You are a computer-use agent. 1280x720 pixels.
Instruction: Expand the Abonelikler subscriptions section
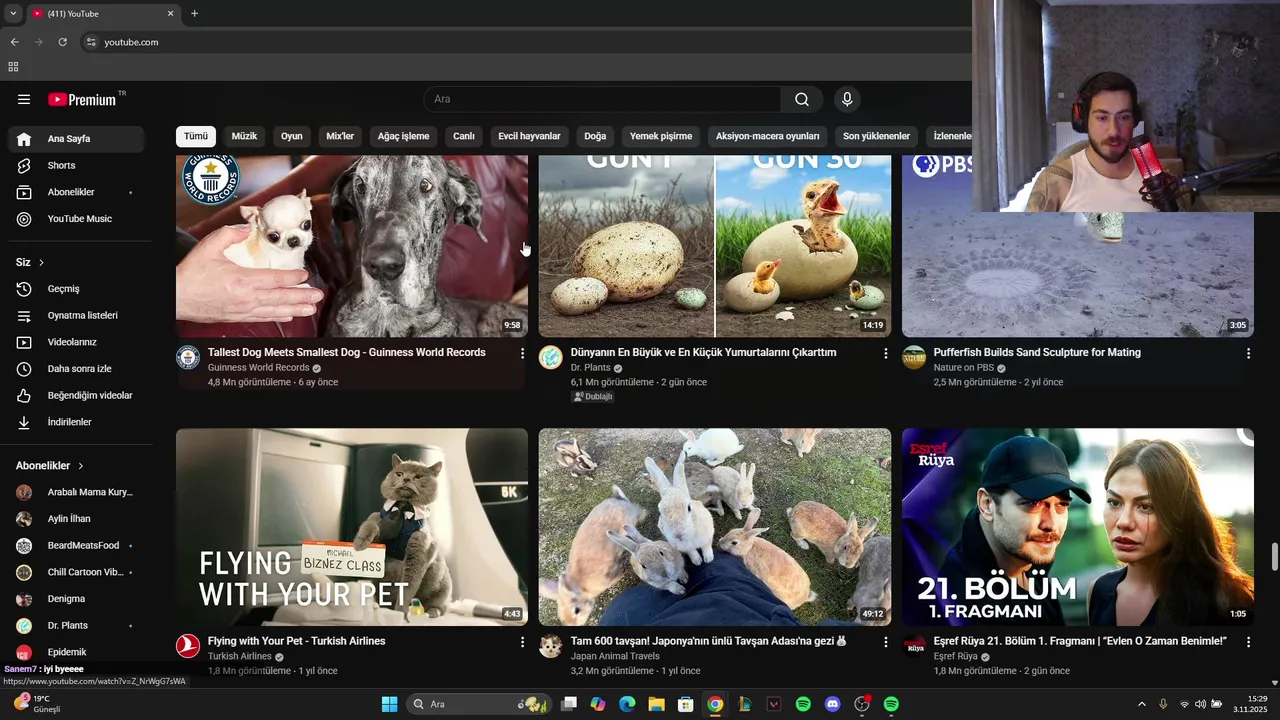click(x=50, y=466)
